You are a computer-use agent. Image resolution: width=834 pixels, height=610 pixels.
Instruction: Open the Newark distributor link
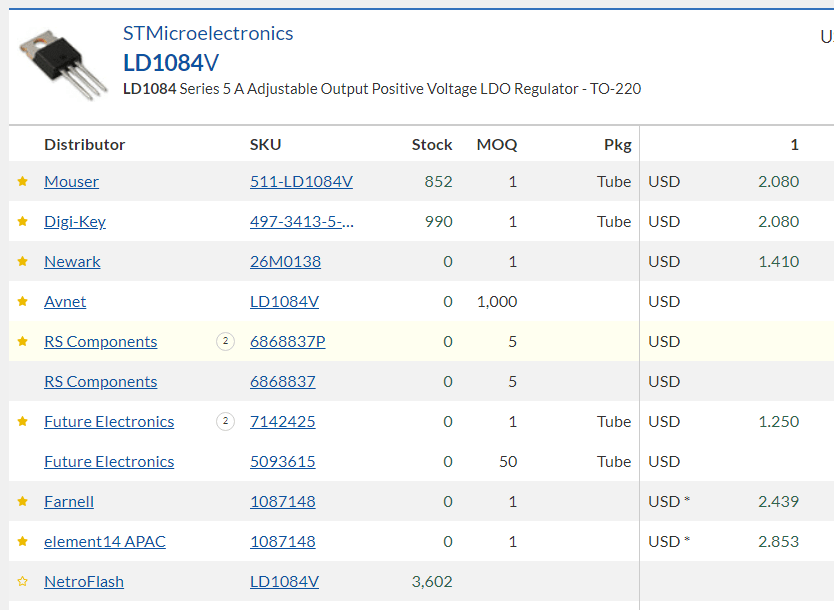coord(72,262)
